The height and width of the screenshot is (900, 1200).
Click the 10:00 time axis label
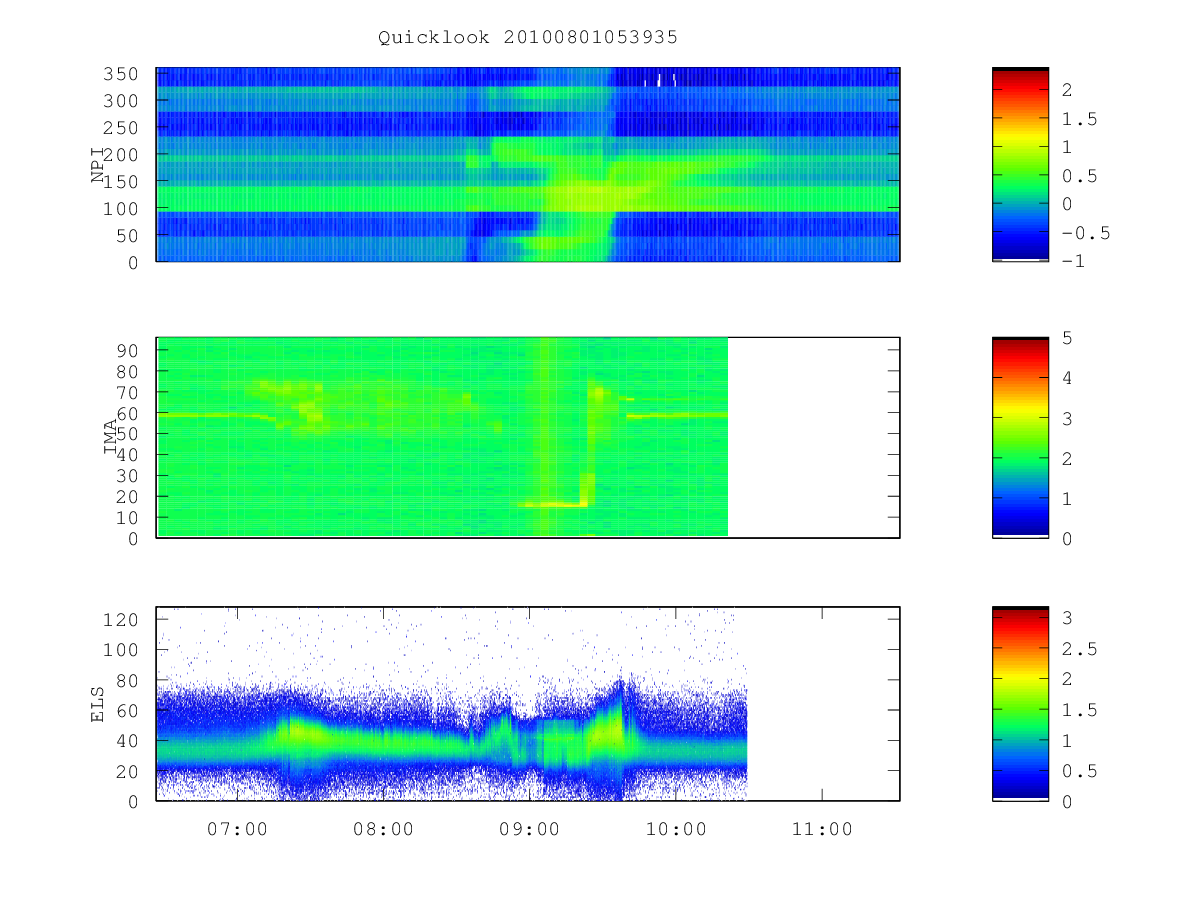point(676,829)
